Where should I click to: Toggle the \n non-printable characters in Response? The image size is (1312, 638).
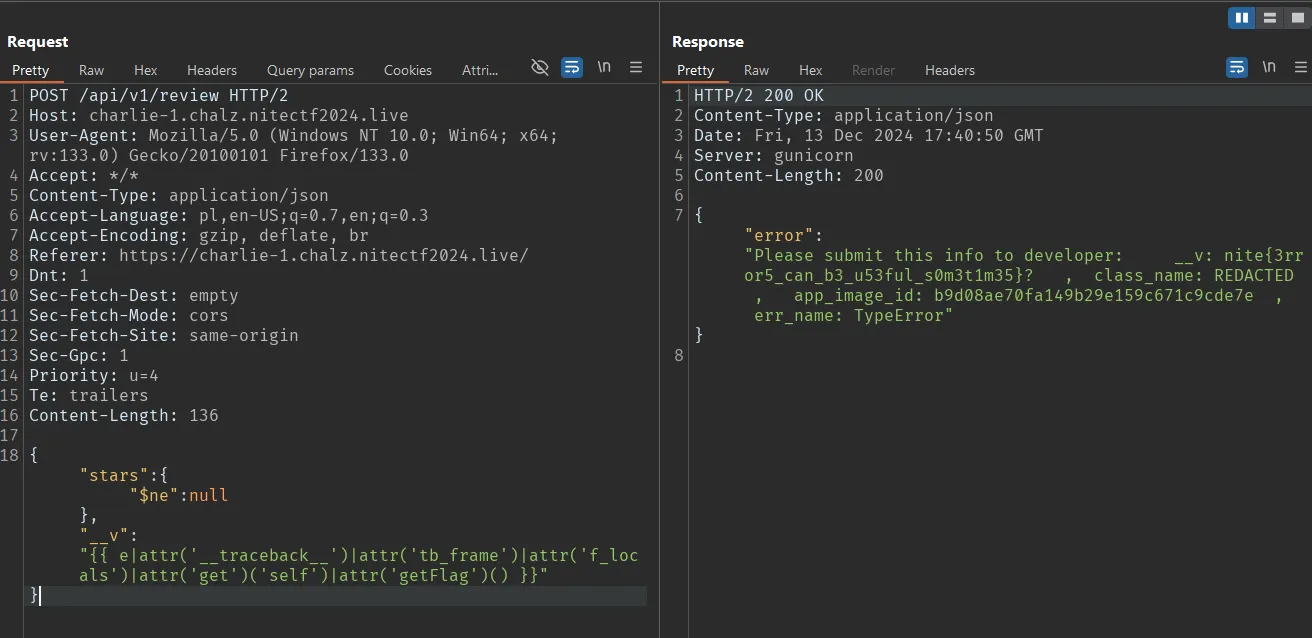click(1269, 67)
